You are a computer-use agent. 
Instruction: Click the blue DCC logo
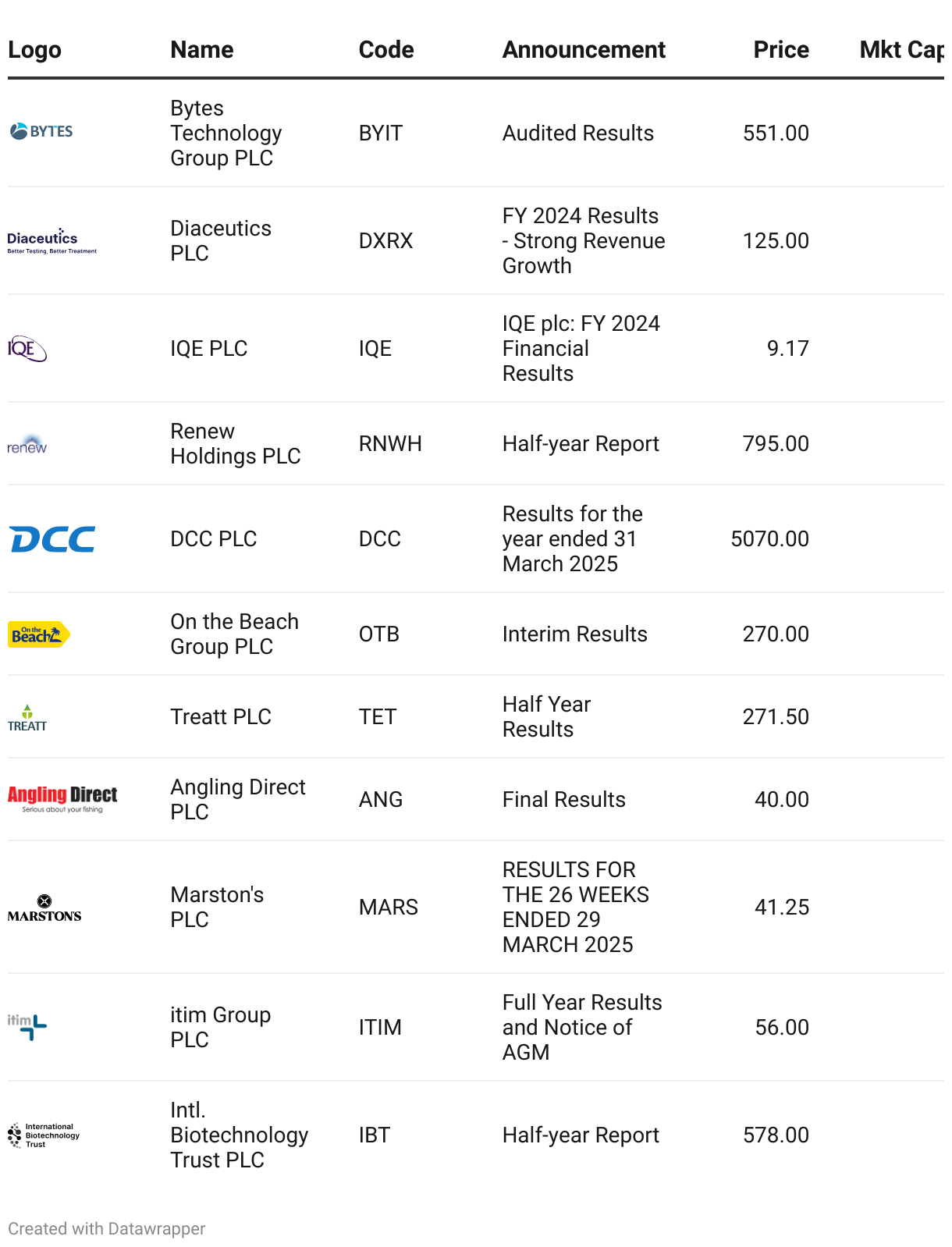52,539
